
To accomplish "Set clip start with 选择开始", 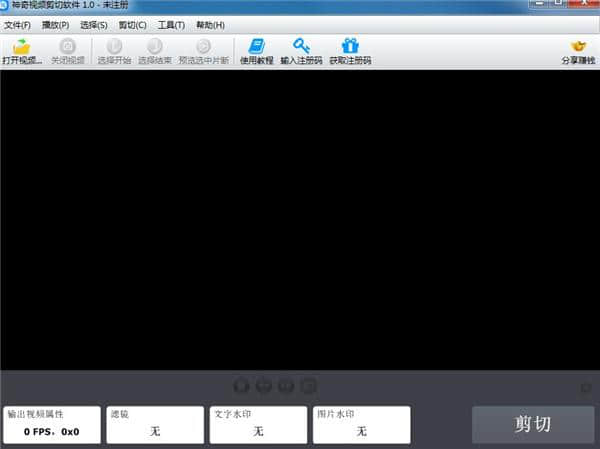I will tap(114, 47).
